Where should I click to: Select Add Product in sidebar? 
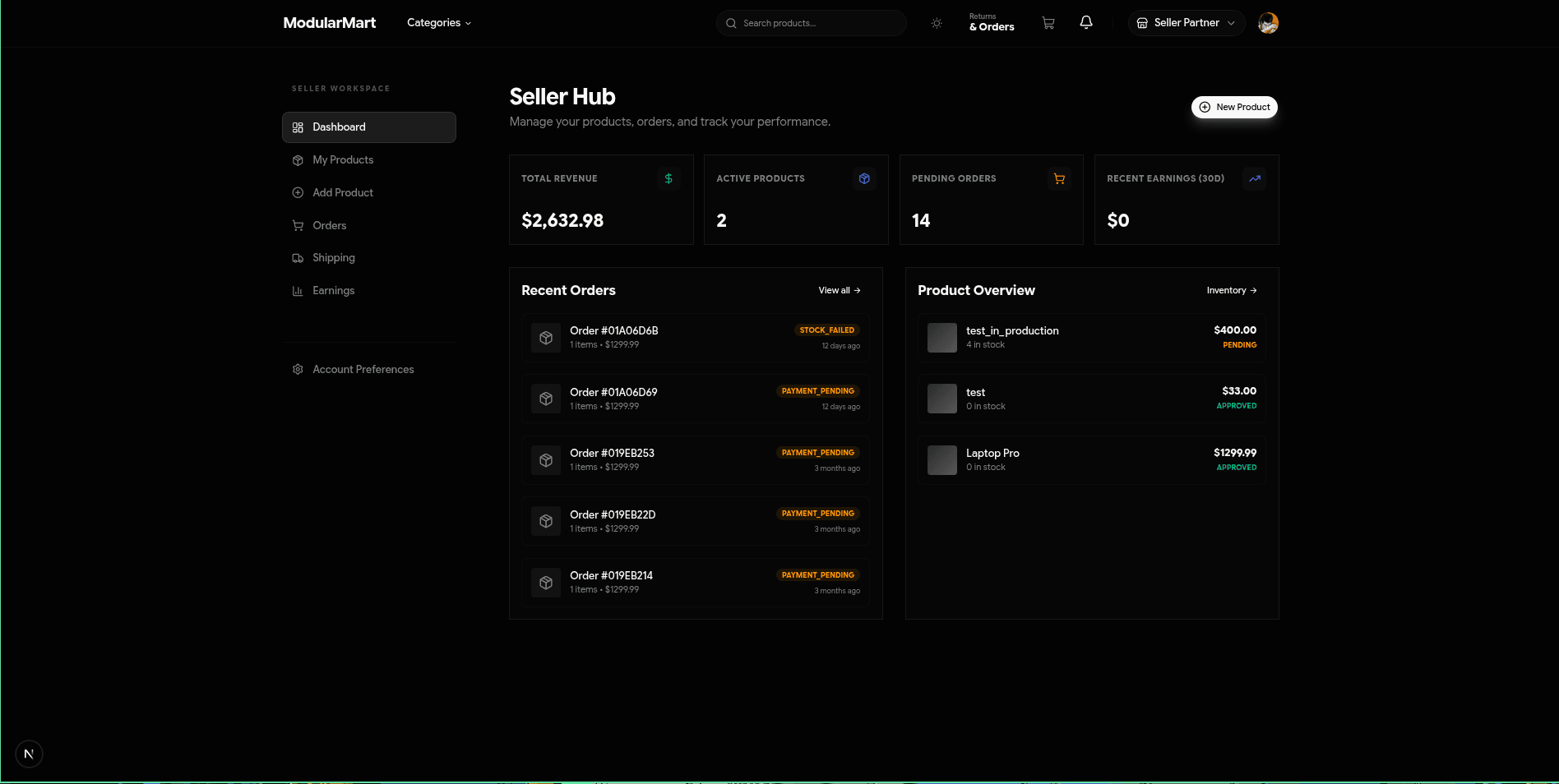click(369, 192)
